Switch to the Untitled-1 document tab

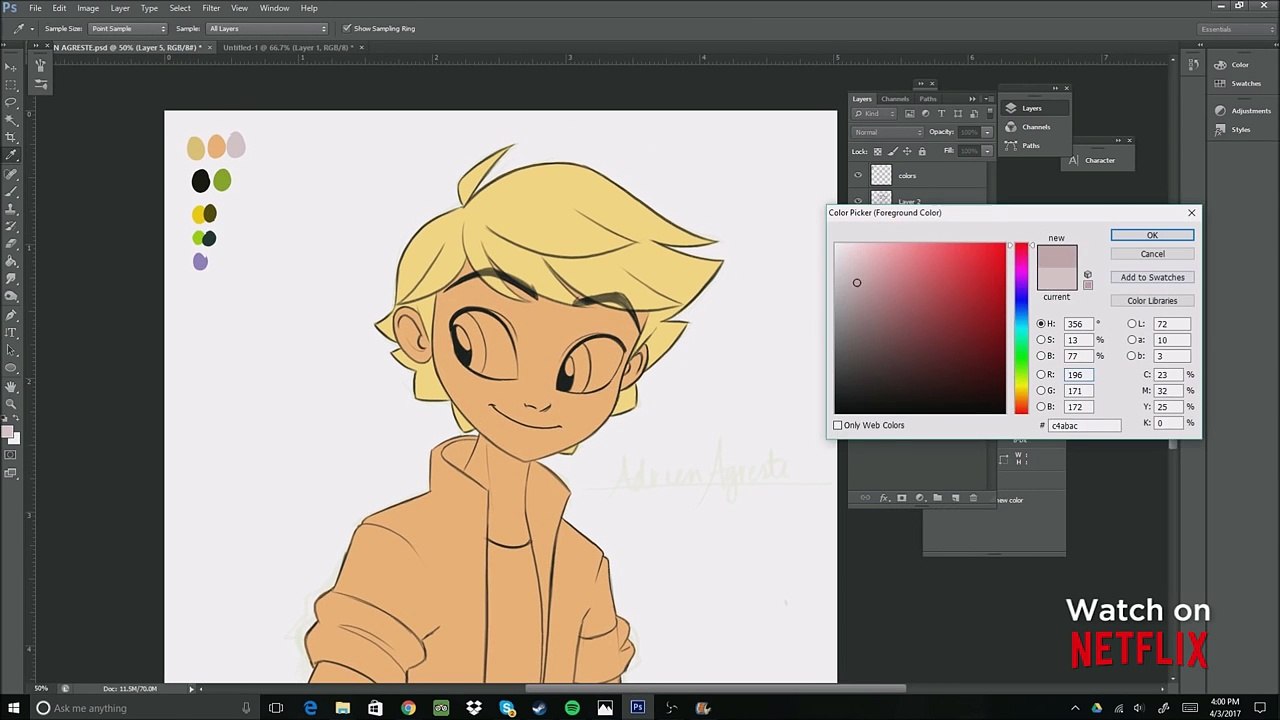click(287, 47)
